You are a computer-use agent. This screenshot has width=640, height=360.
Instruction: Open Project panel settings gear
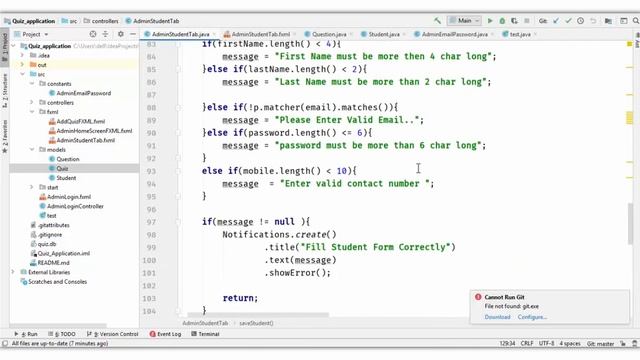tap(120, 34)
